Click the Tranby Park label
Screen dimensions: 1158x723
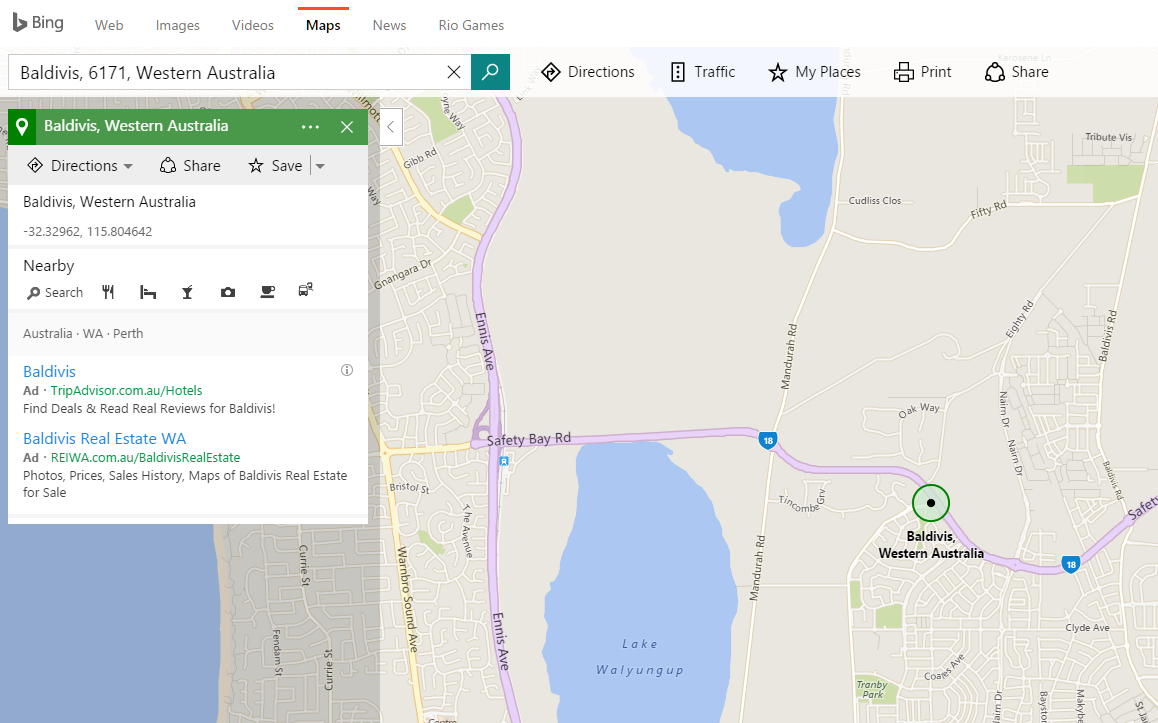coord(872,689)
